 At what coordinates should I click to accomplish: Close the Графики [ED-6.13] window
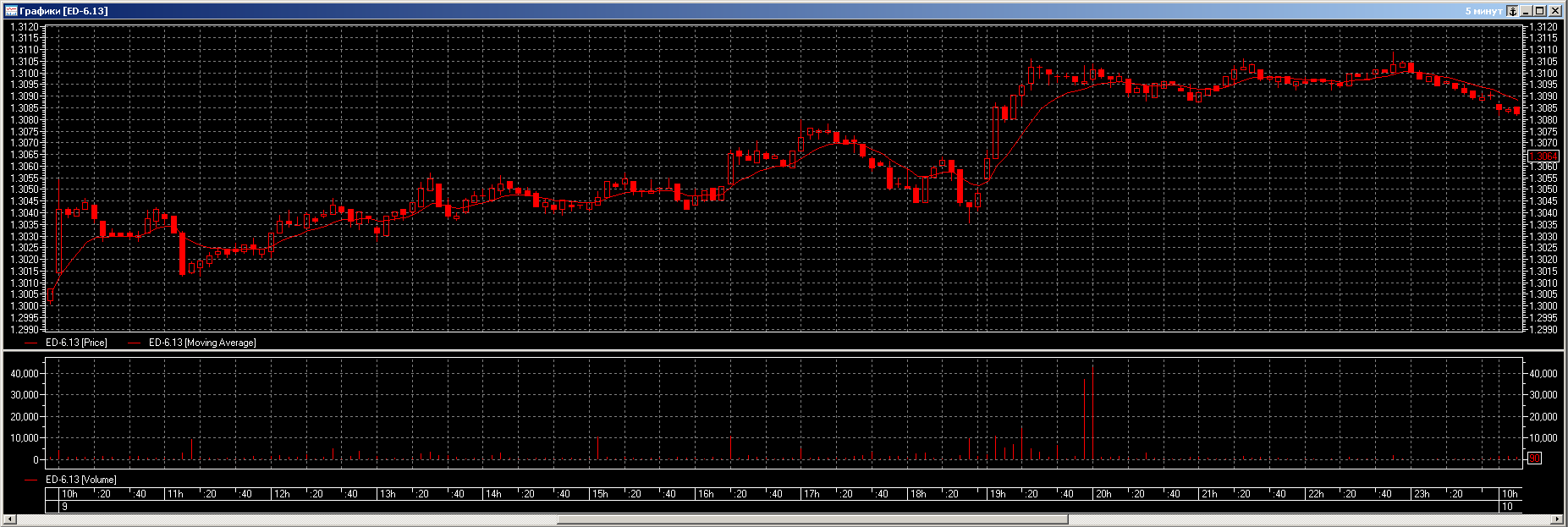click(x=1555, y=11)
